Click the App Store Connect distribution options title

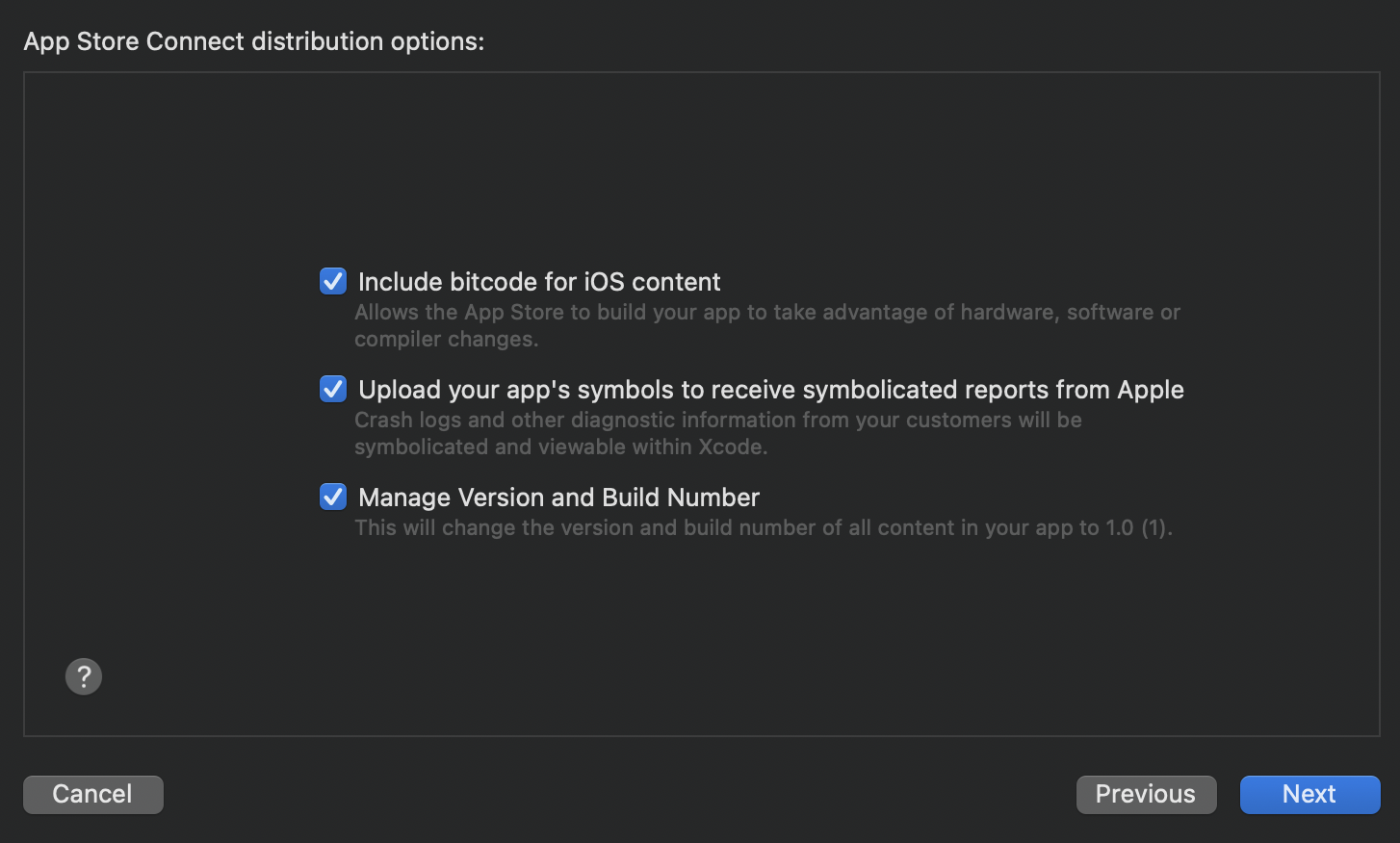click(x=254, y=40)
